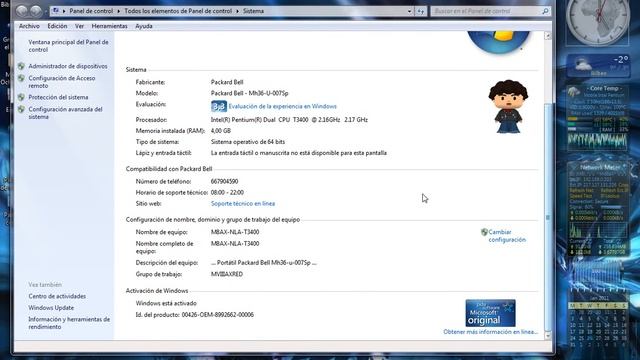Click the vertical scrollbar thumb

548,217
